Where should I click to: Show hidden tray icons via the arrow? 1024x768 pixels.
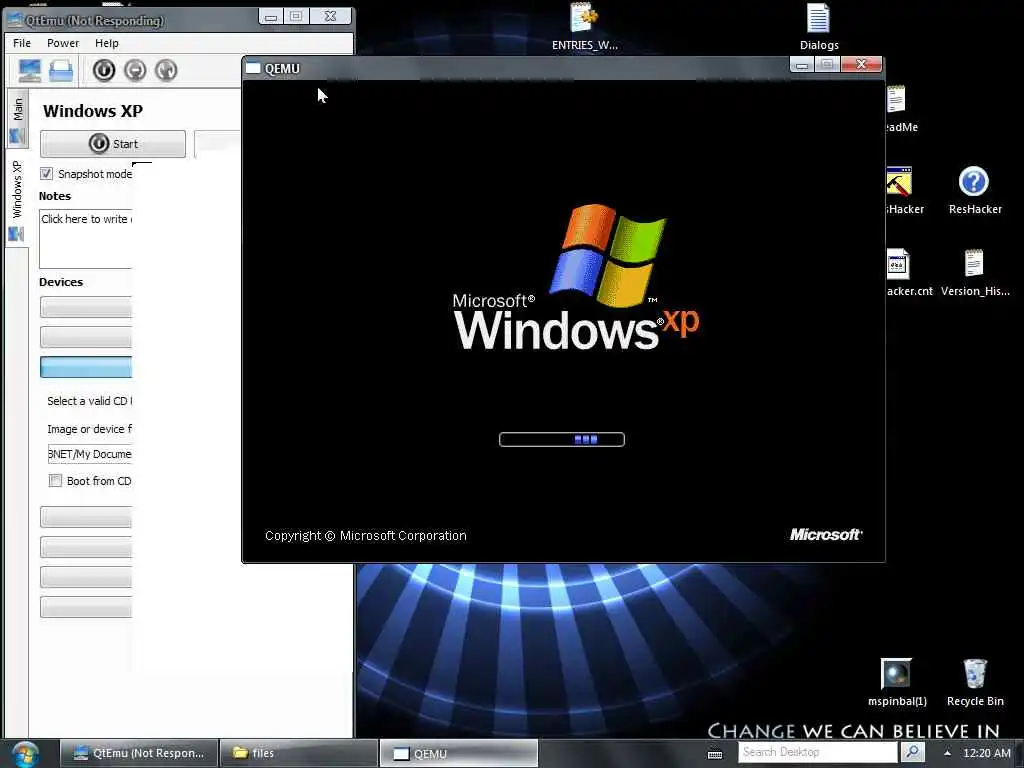[x=947, y=753]
